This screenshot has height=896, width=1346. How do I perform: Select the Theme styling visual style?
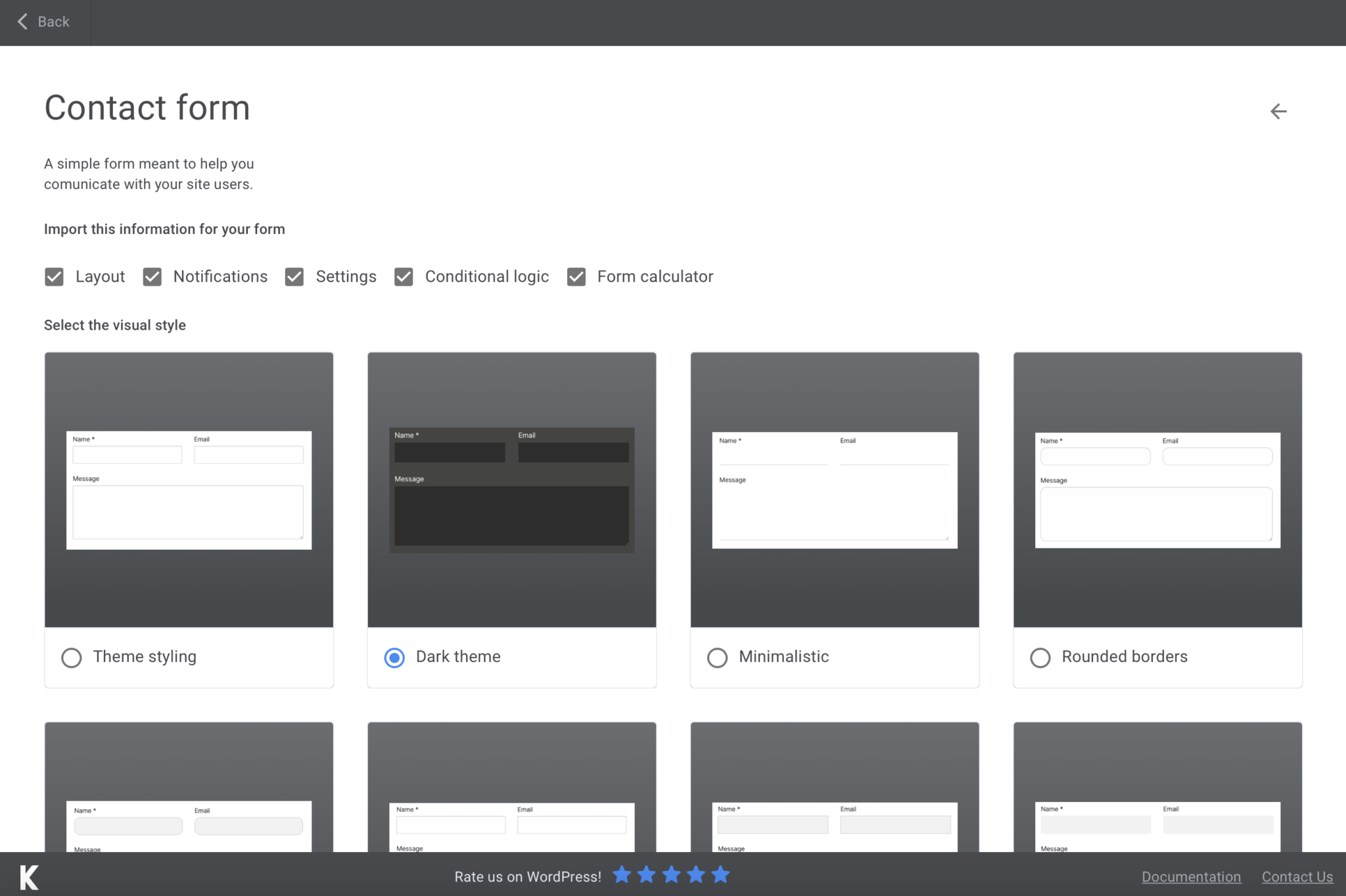[72, 657]
